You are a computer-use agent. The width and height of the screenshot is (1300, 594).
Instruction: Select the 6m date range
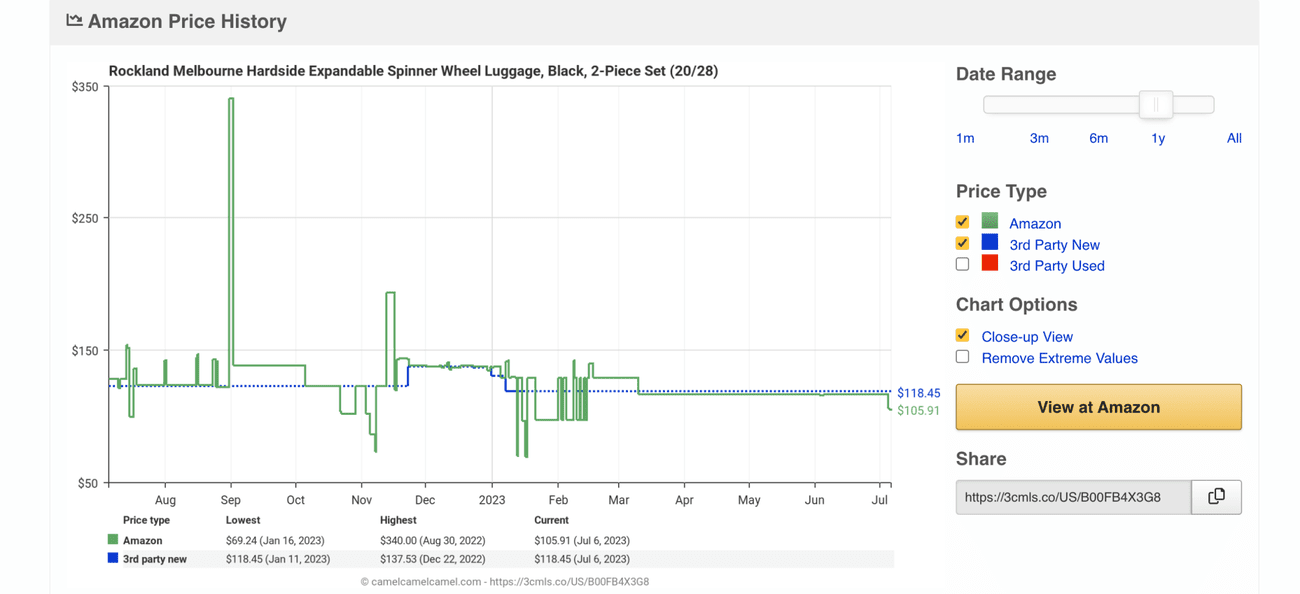(1098, 138)
